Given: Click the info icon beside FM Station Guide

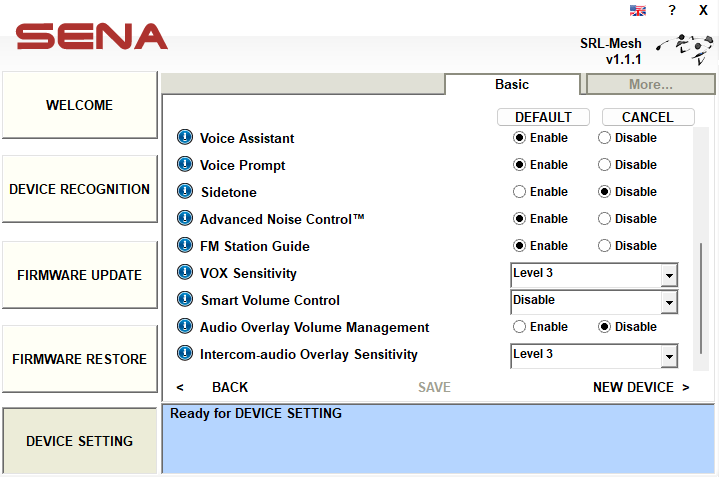Looking at the screenshot, I should tap(184, 246).
